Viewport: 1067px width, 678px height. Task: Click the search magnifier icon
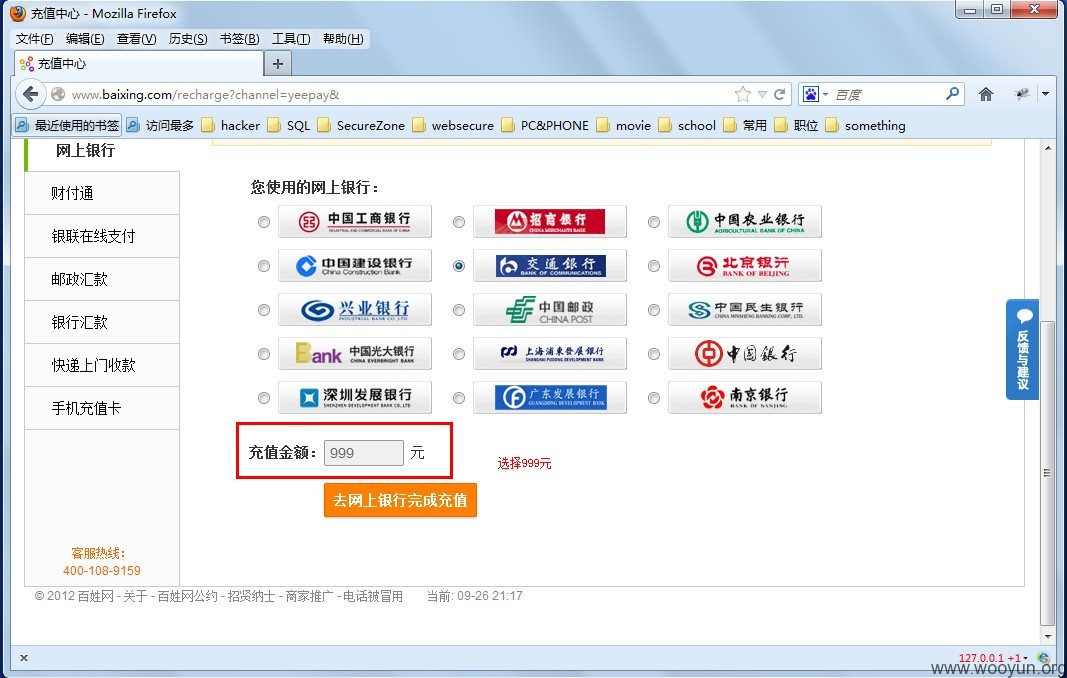953,93
